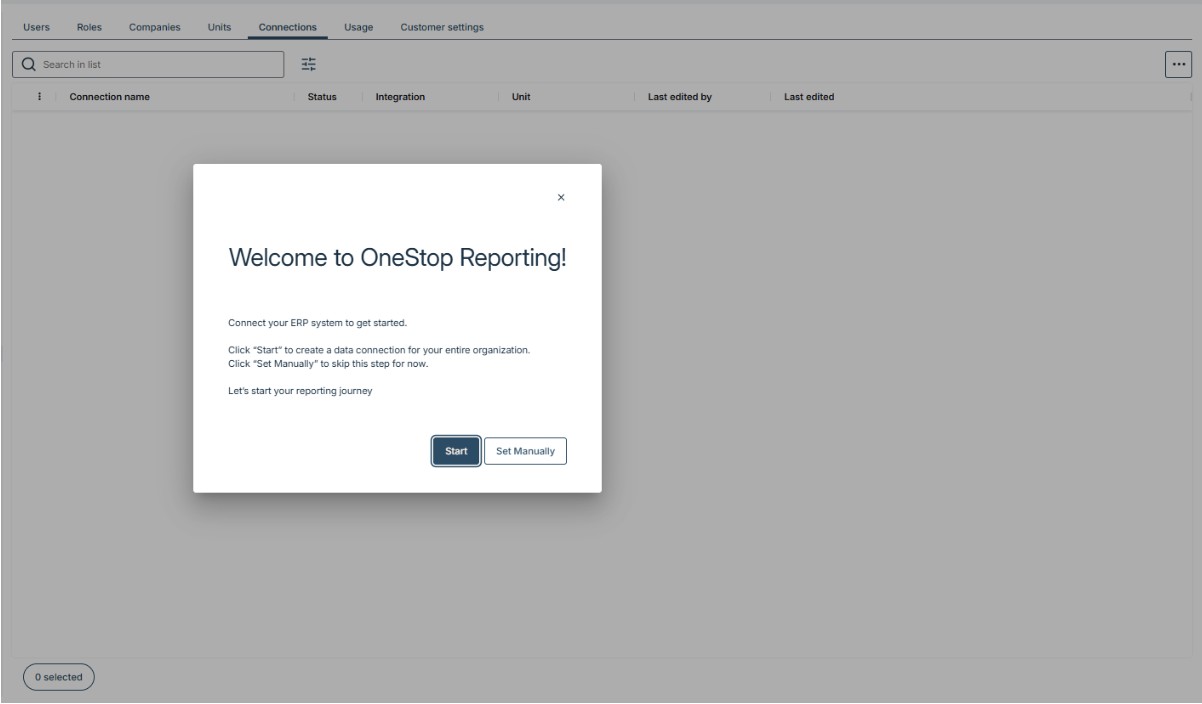Select the Connections tab

coord(288,27)
